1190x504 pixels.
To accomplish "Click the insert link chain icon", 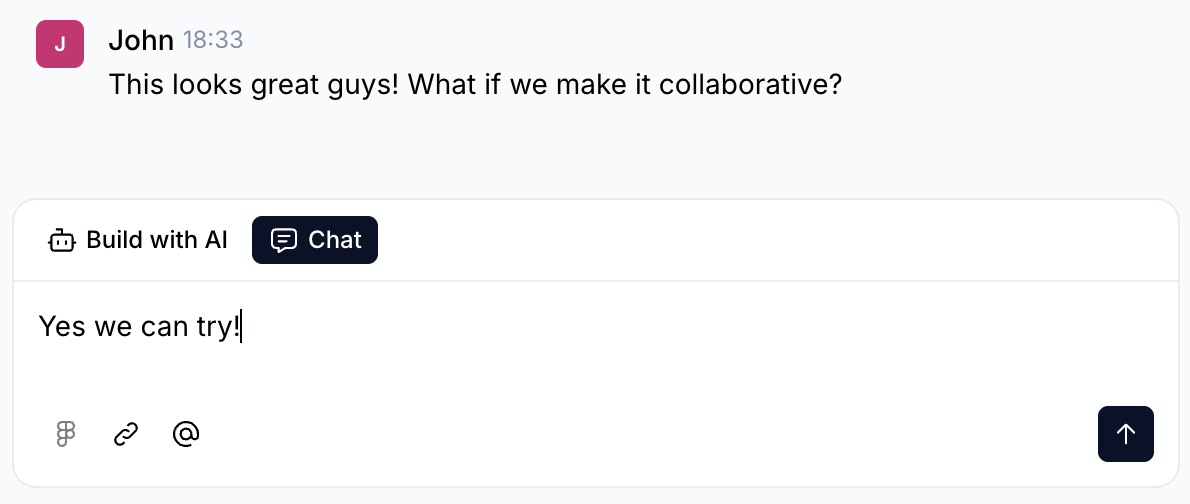I will click(125, 433).
